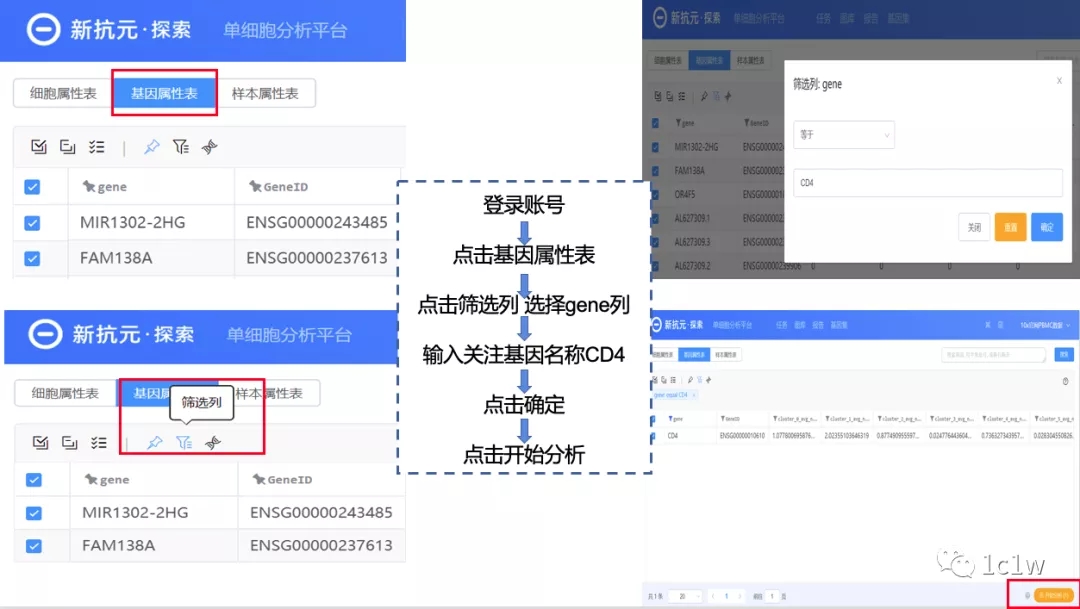Toggle the checkbox for the AL627309.1 row
1080x609 pixels.
pos(656,218)
